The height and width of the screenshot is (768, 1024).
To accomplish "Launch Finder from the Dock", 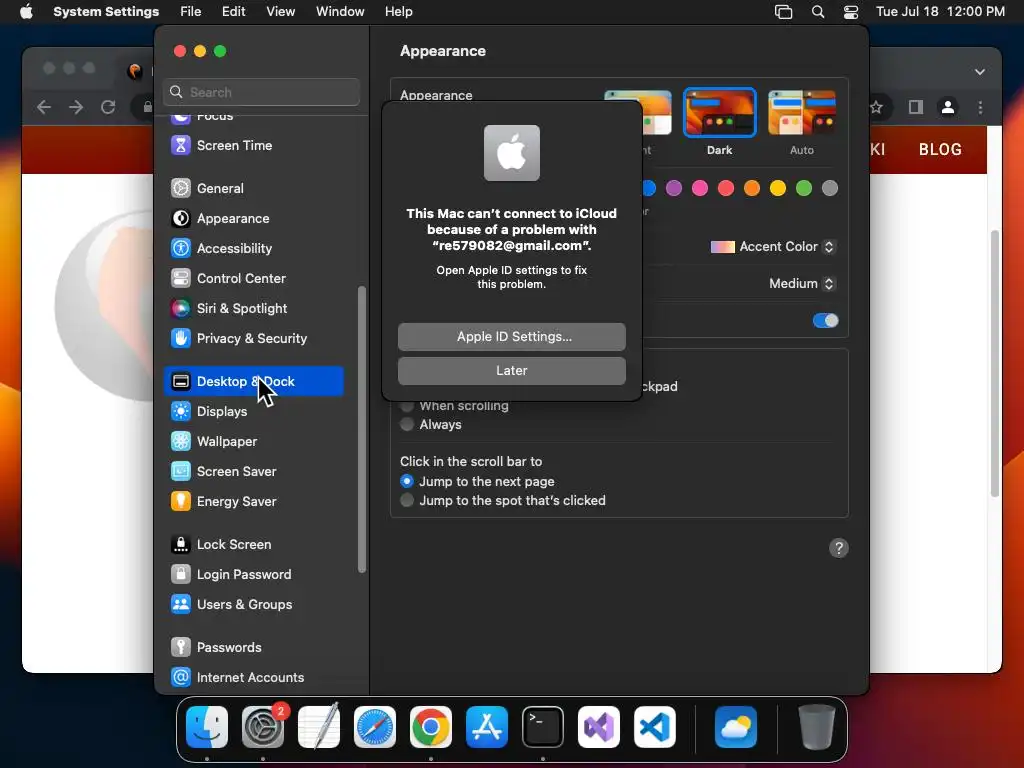I will pos(207,727).
